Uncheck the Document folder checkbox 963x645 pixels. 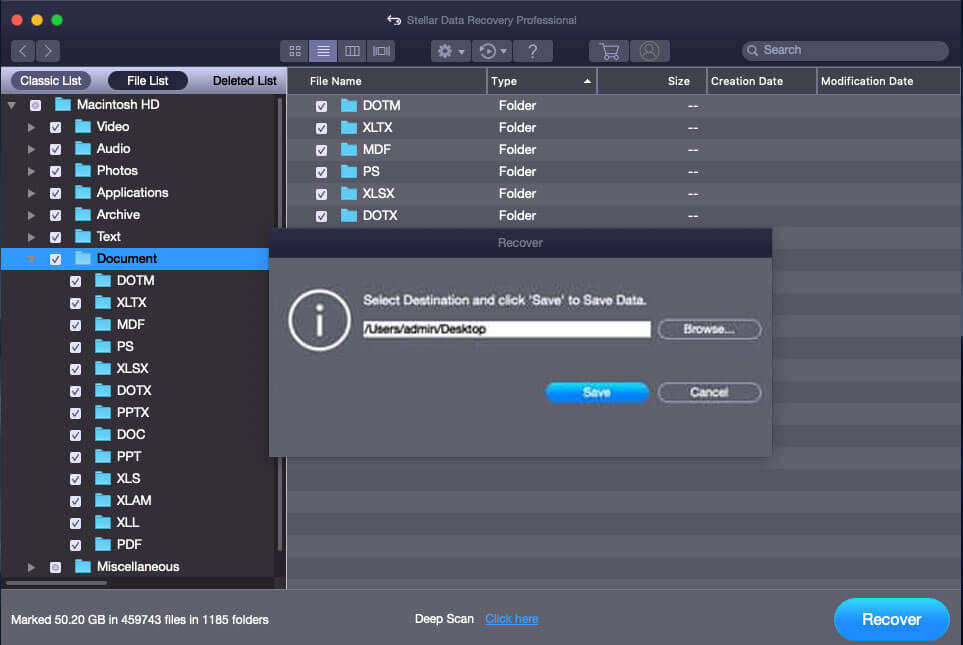click(55, 259)
